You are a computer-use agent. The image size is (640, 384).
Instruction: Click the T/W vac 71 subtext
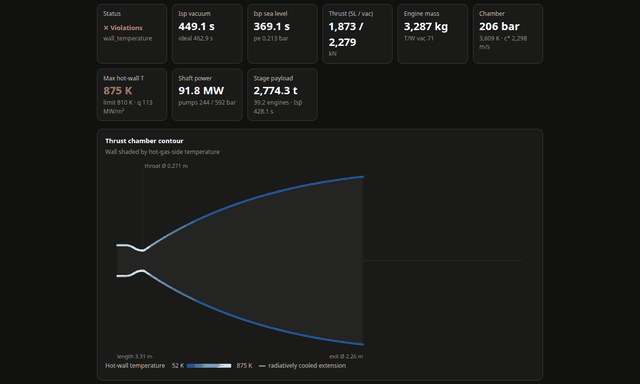[419, 38]
